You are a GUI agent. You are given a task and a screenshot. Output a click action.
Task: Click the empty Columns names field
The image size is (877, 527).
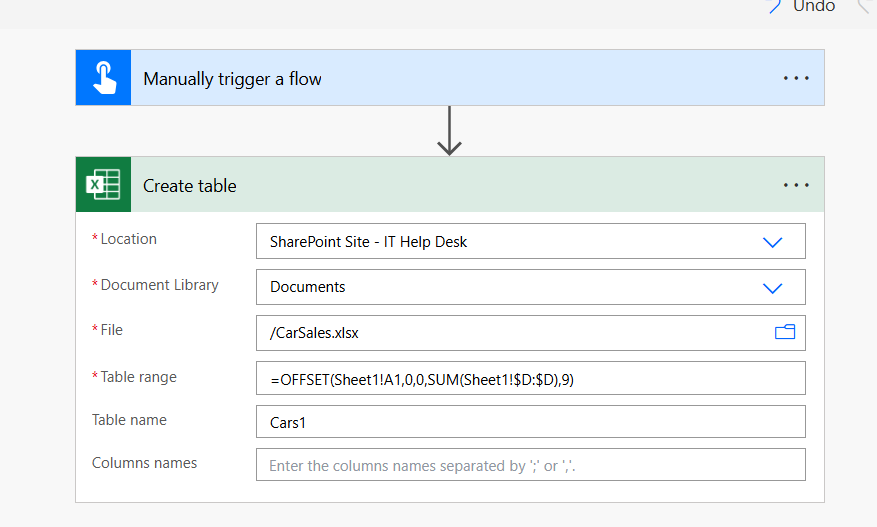[530, 465]
